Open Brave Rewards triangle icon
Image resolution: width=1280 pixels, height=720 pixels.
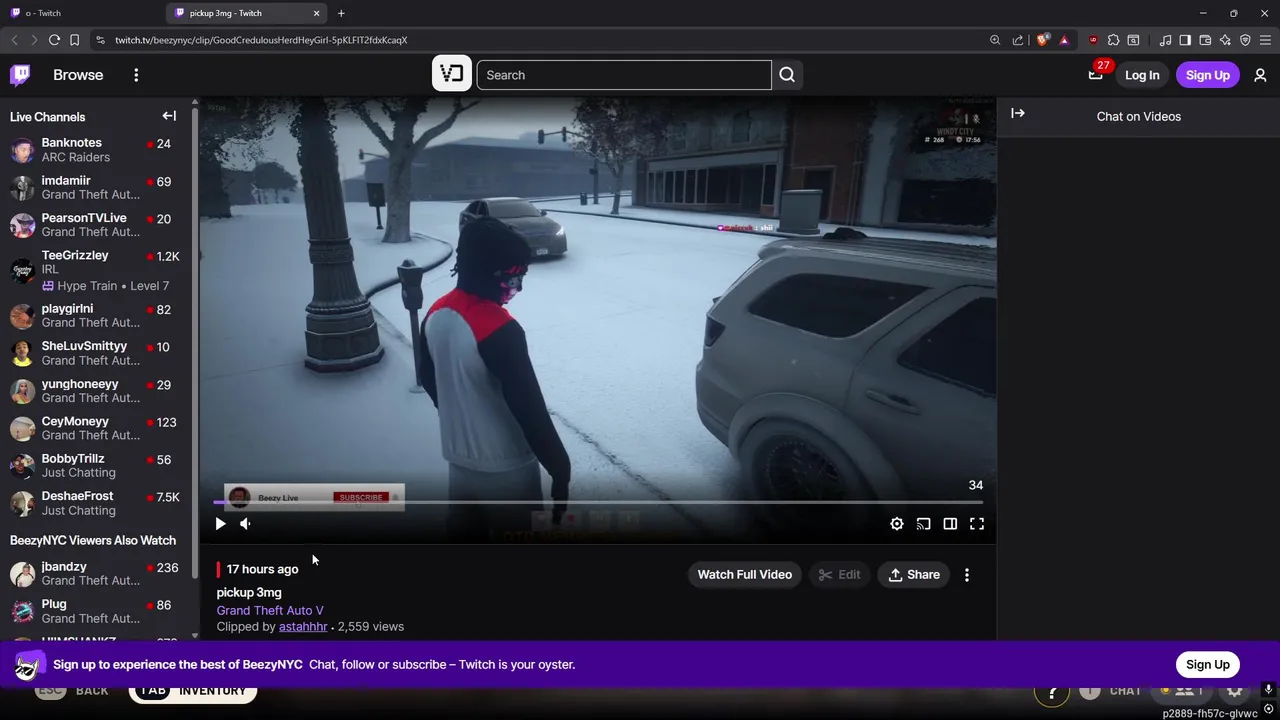(1064, 40)
